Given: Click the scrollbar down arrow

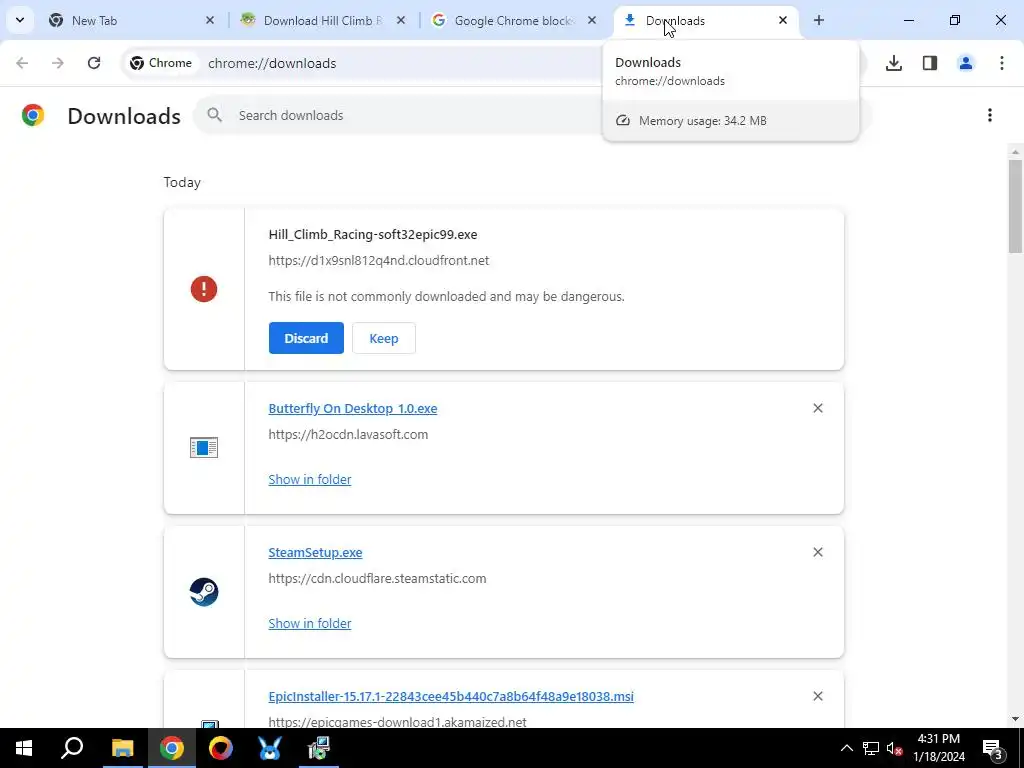Looking at the screenshot, I should 1015,720.
